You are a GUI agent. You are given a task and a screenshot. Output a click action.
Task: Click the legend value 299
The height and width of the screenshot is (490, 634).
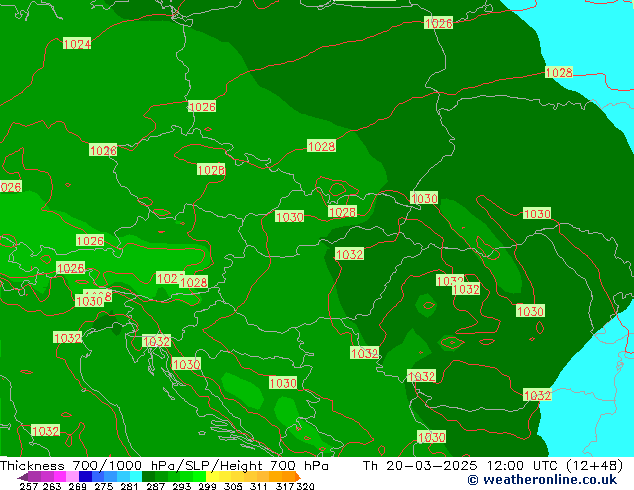click(x=207, y=486)
